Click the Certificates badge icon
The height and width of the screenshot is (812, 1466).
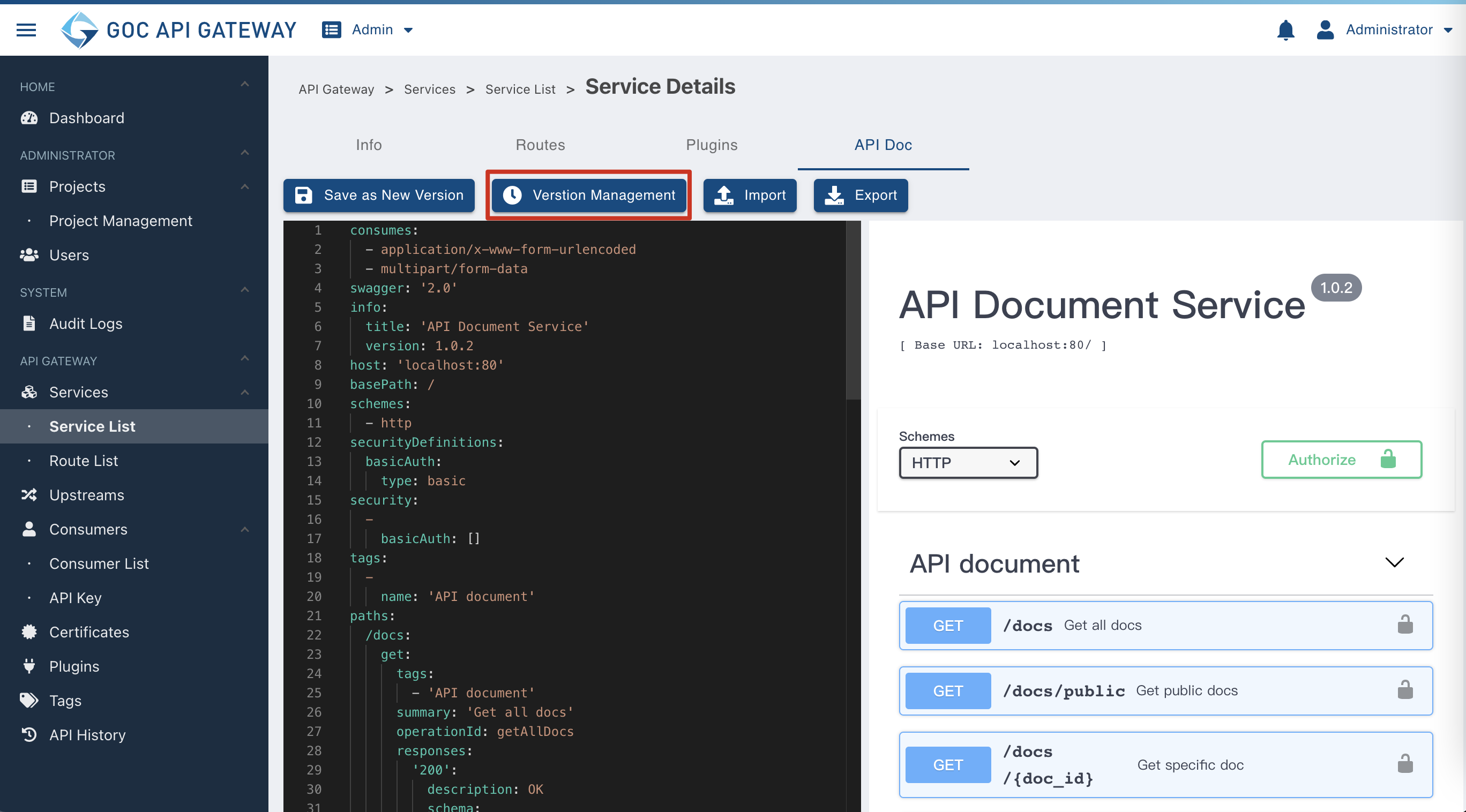click(x=29, y=631)
